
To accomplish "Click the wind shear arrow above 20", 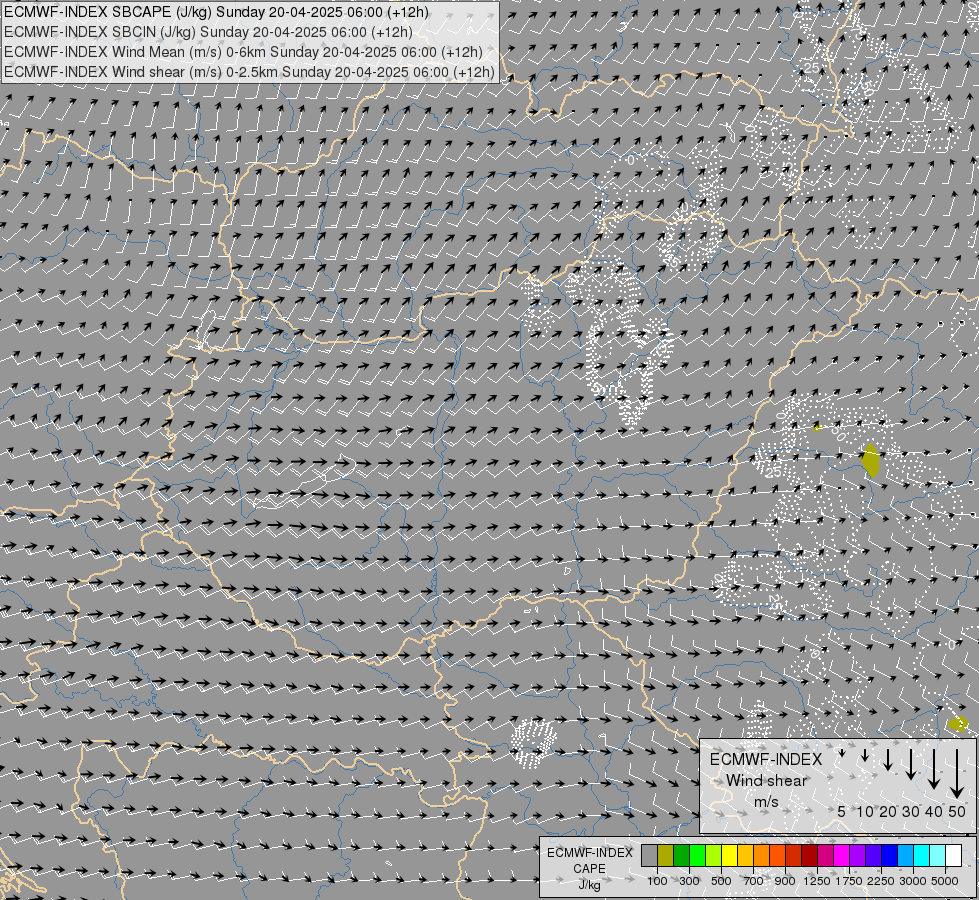I will pyautogui.click(x=888, y=759).
